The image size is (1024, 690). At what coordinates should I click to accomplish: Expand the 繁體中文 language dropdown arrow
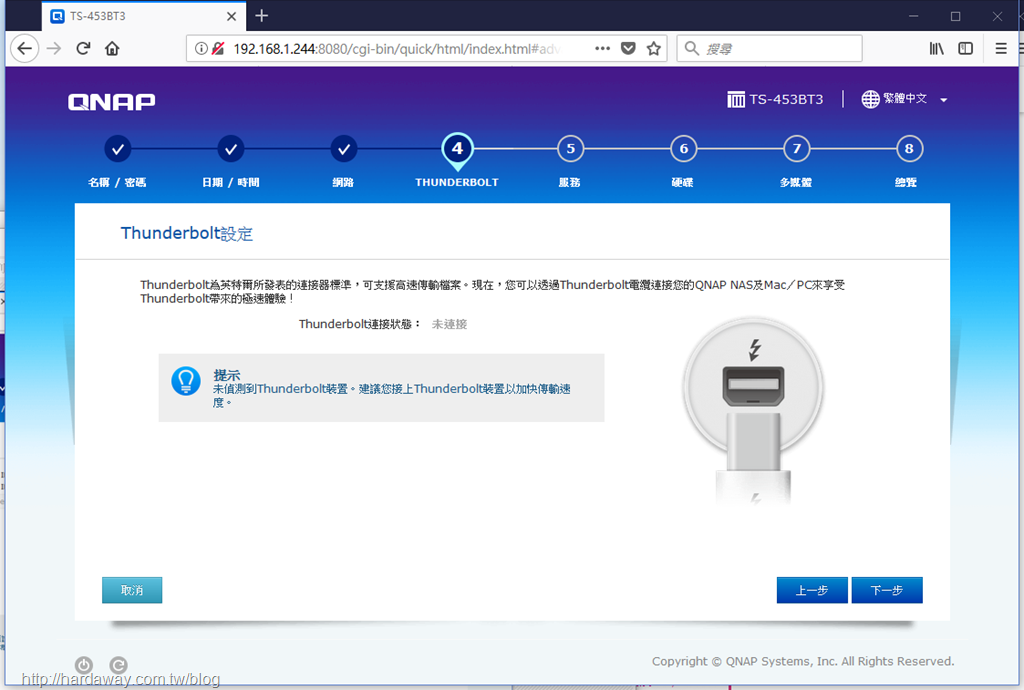point(944,100)
